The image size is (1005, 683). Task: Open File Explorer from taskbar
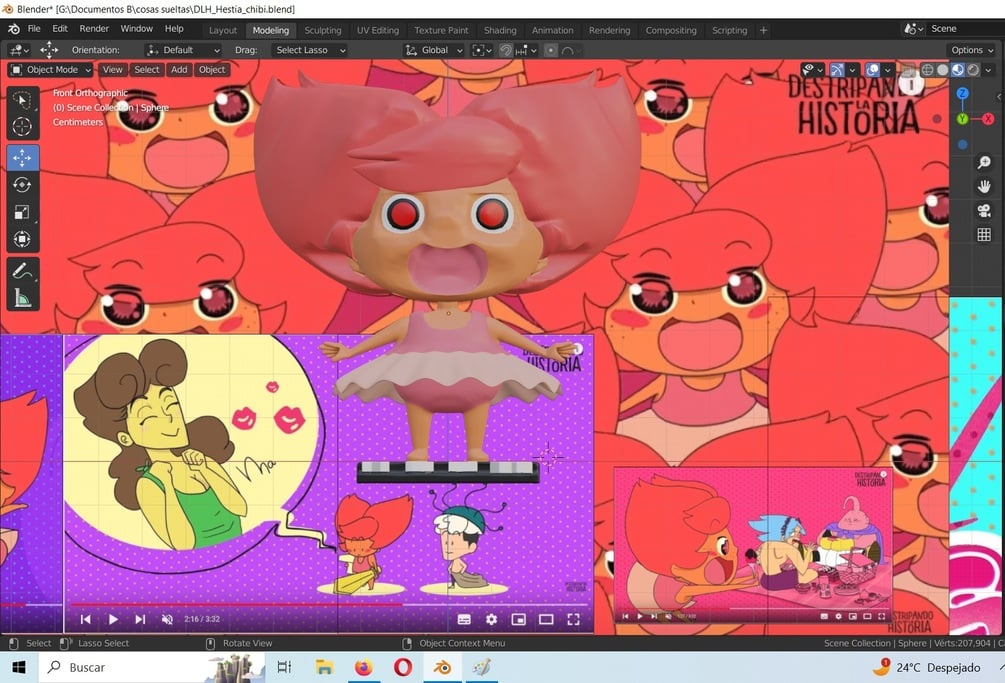tap(324, 668)
